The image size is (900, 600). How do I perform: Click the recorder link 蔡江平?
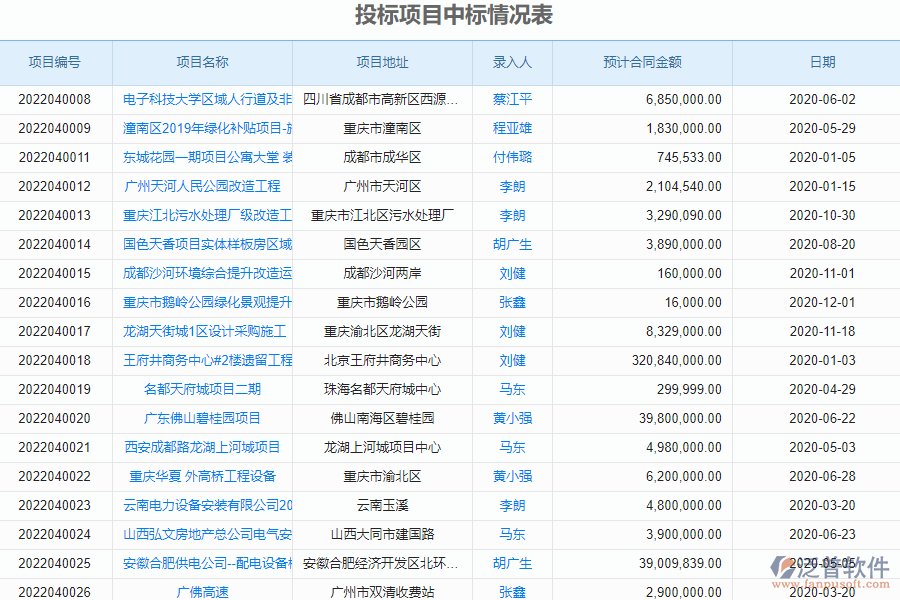click(x=511, y=99)
